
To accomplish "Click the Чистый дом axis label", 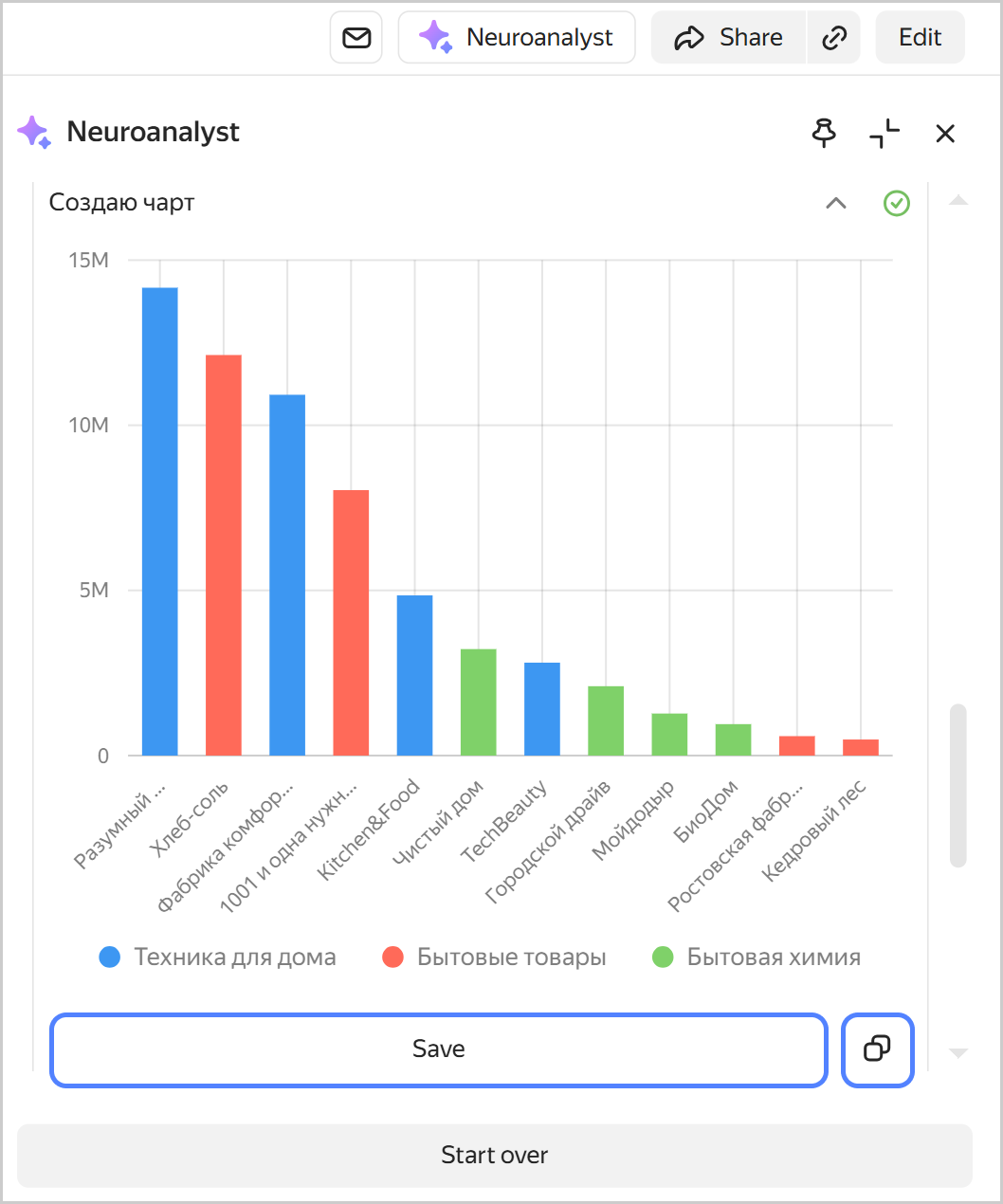I will 439,823.
